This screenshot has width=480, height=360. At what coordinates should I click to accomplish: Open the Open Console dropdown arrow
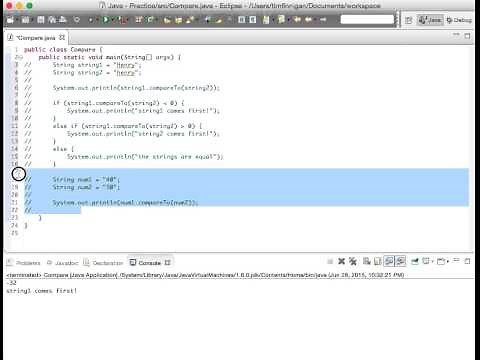pos(448,261)
